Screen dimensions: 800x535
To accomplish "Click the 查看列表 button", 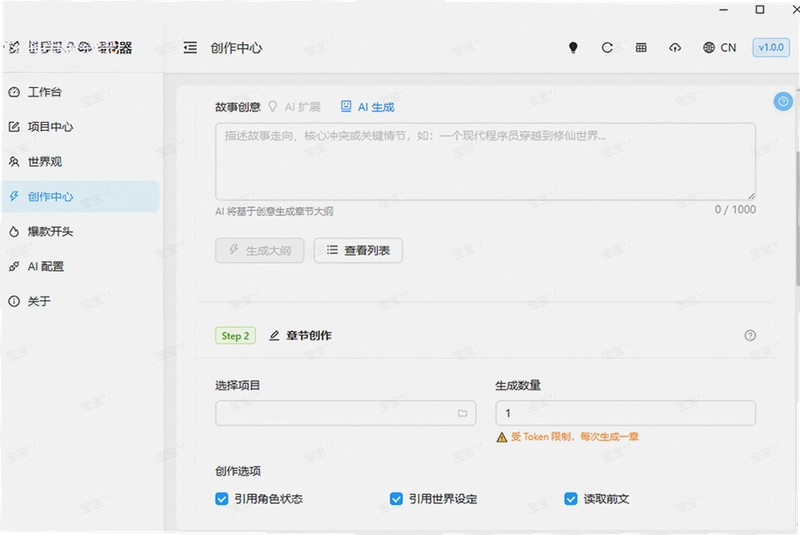I will click(358, 250).
